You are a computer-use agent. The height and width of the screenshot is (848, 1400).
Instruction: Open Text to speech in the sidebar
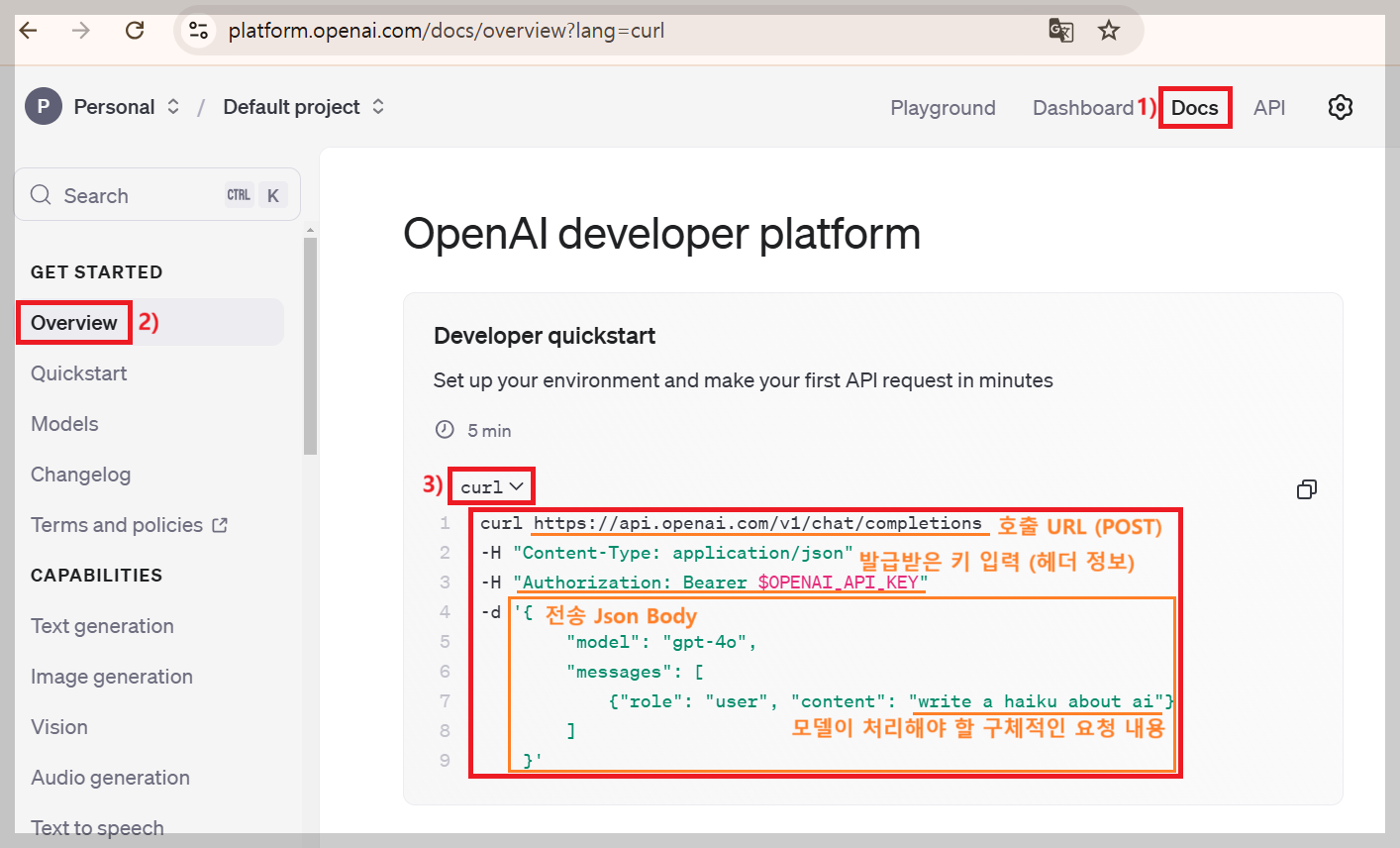(97, 828)
